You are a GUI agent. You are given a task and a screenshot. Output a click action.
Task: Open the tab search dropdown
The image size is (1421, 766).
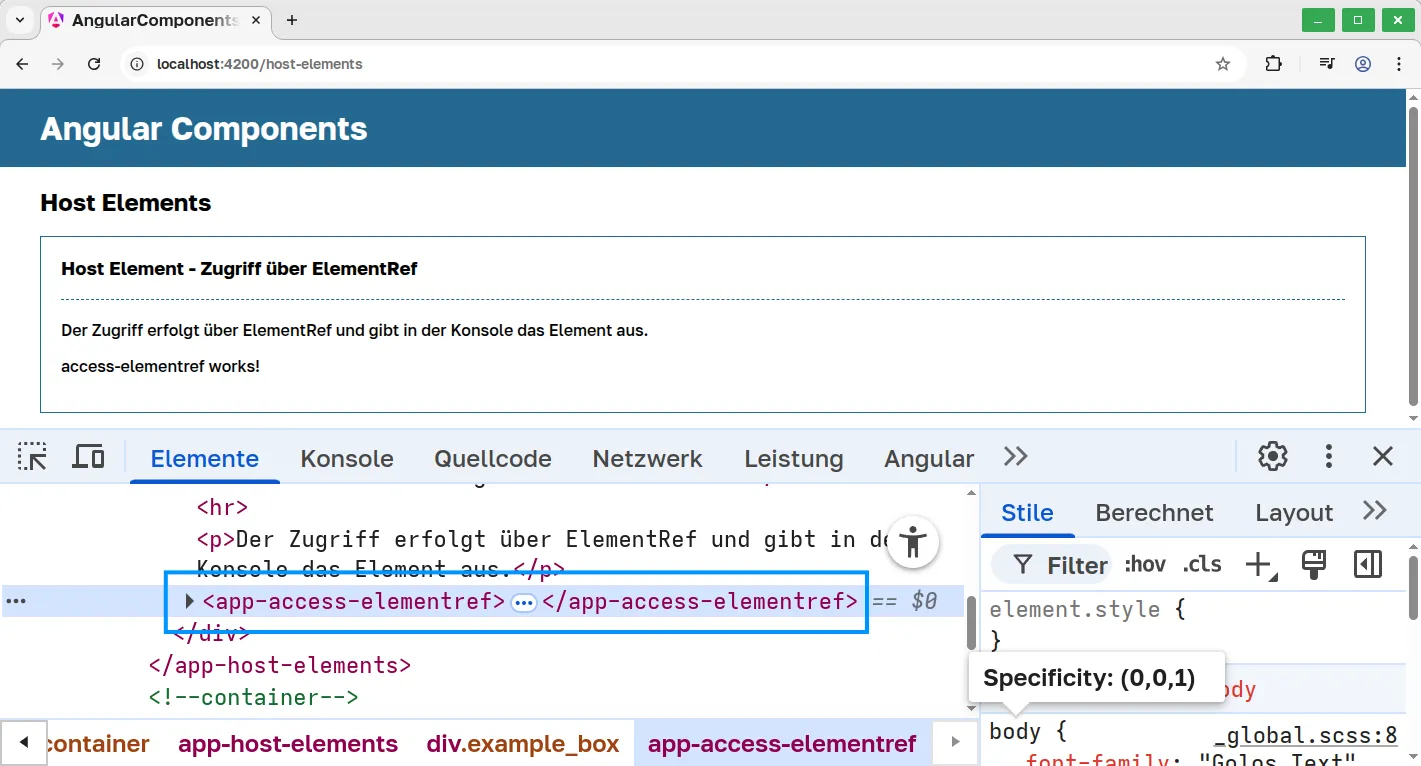tap(19, 20)
